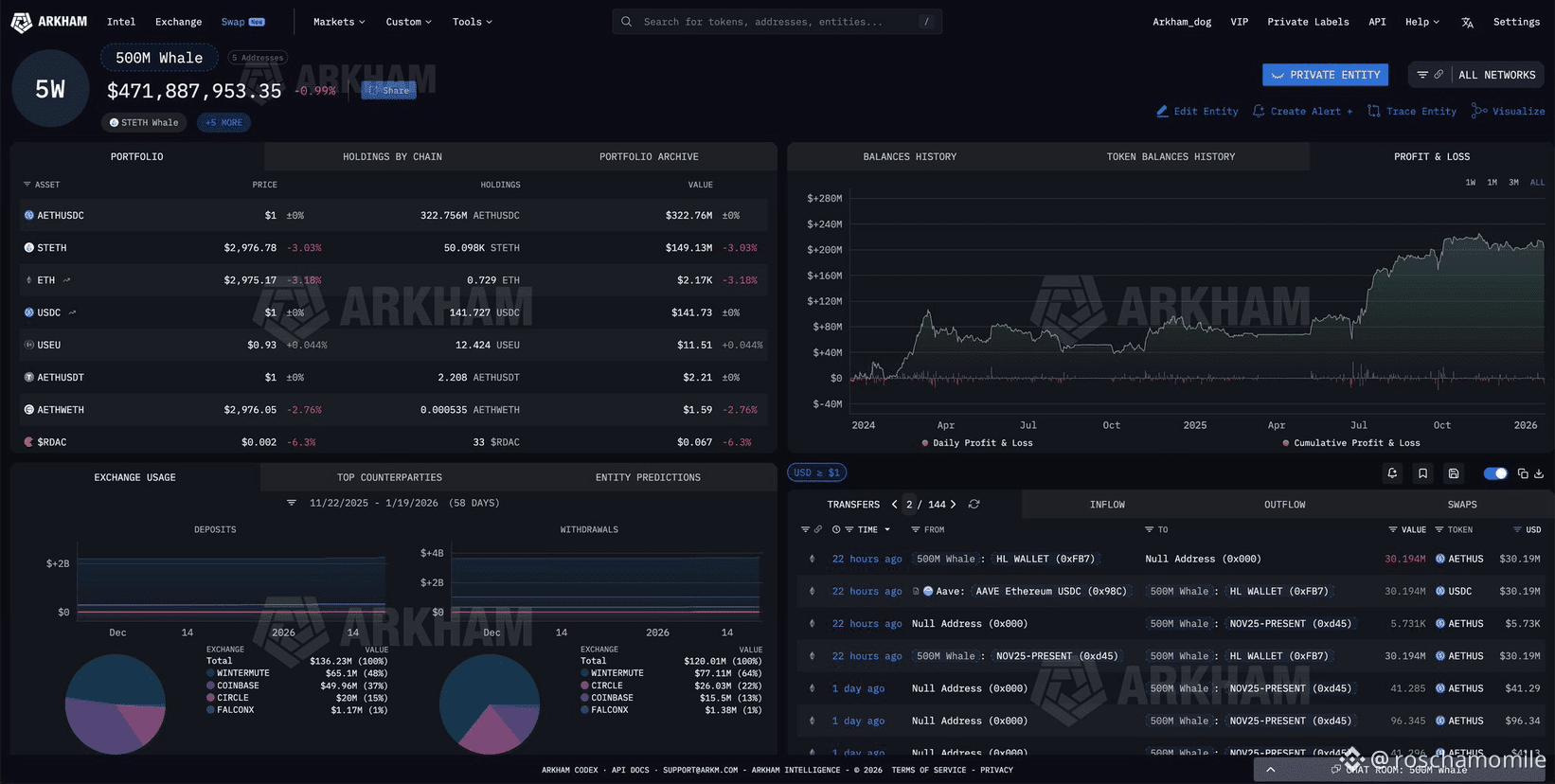1555x784 pixels.
Task: Open the Custom dropdown menu
Action: click(408, 22)
